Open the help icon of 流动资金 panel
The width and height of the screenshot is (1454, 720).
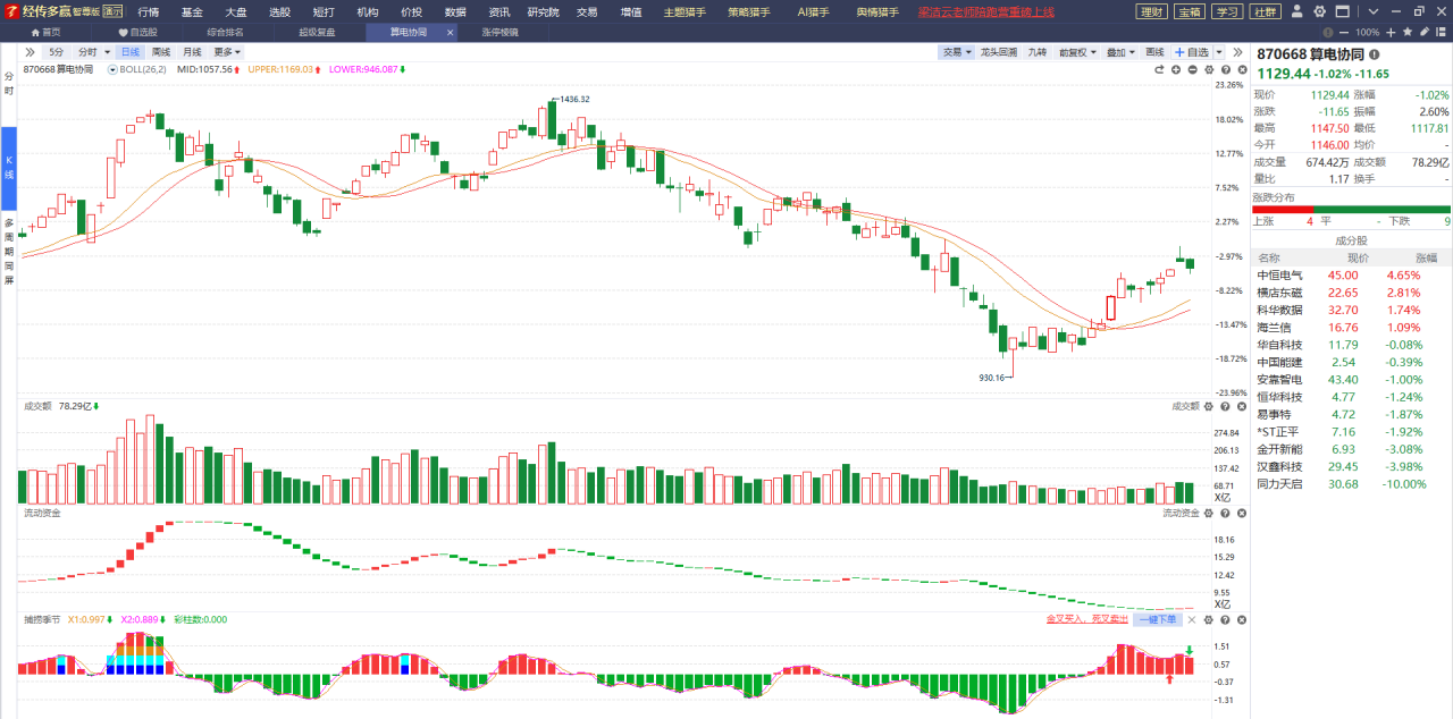click(x=1224, y=513)
